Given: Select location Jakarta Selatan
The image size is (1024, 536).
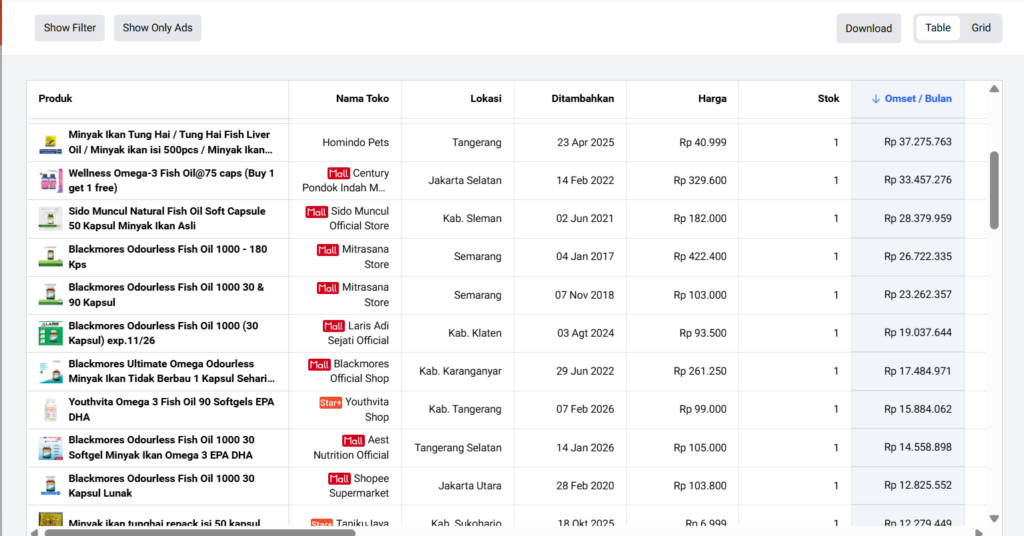Looking at the screenshot, I should click(465, 180).
